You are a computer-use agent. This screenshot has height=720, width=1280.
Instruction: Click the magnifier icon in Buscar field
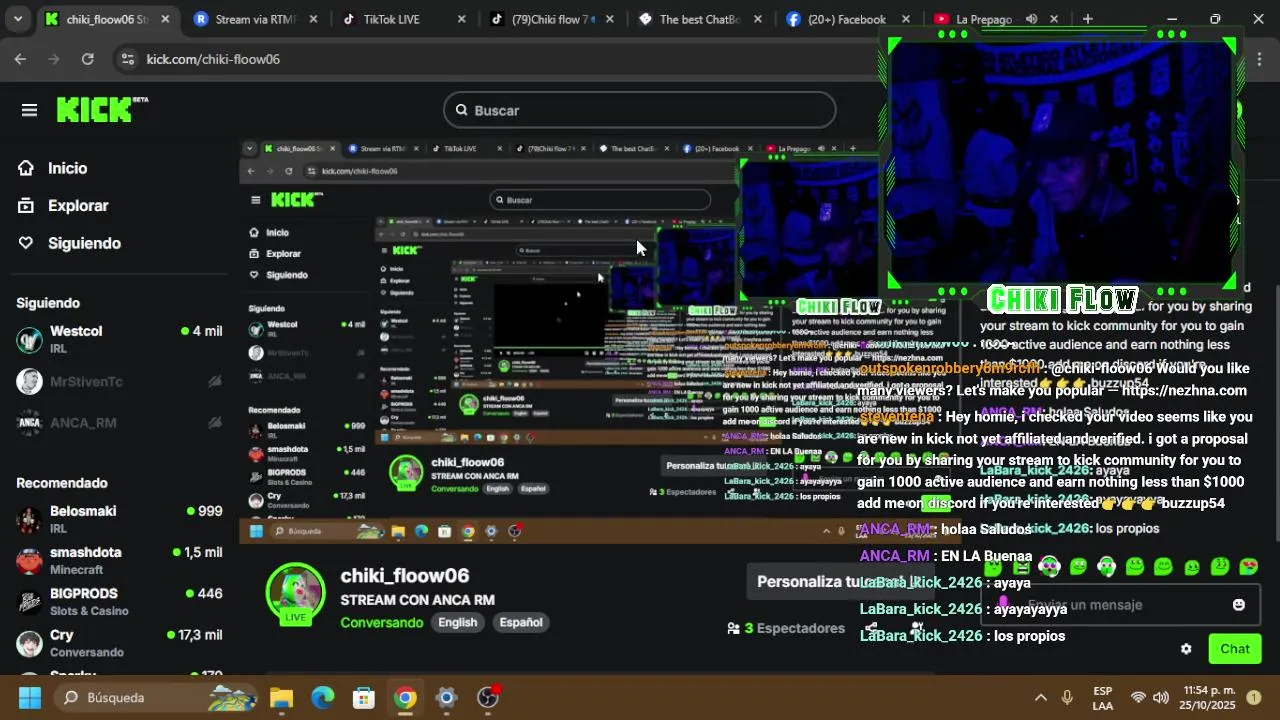point(461,110)
